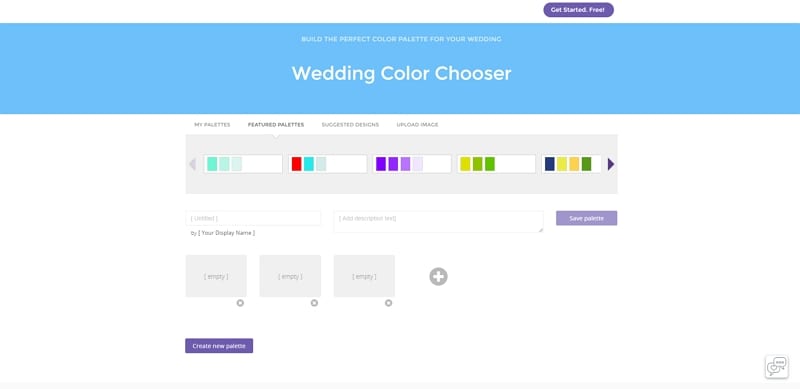Click the add color plus icon
Image resolution: width=800 pixels, height=389 pixels.
[438, 276]
